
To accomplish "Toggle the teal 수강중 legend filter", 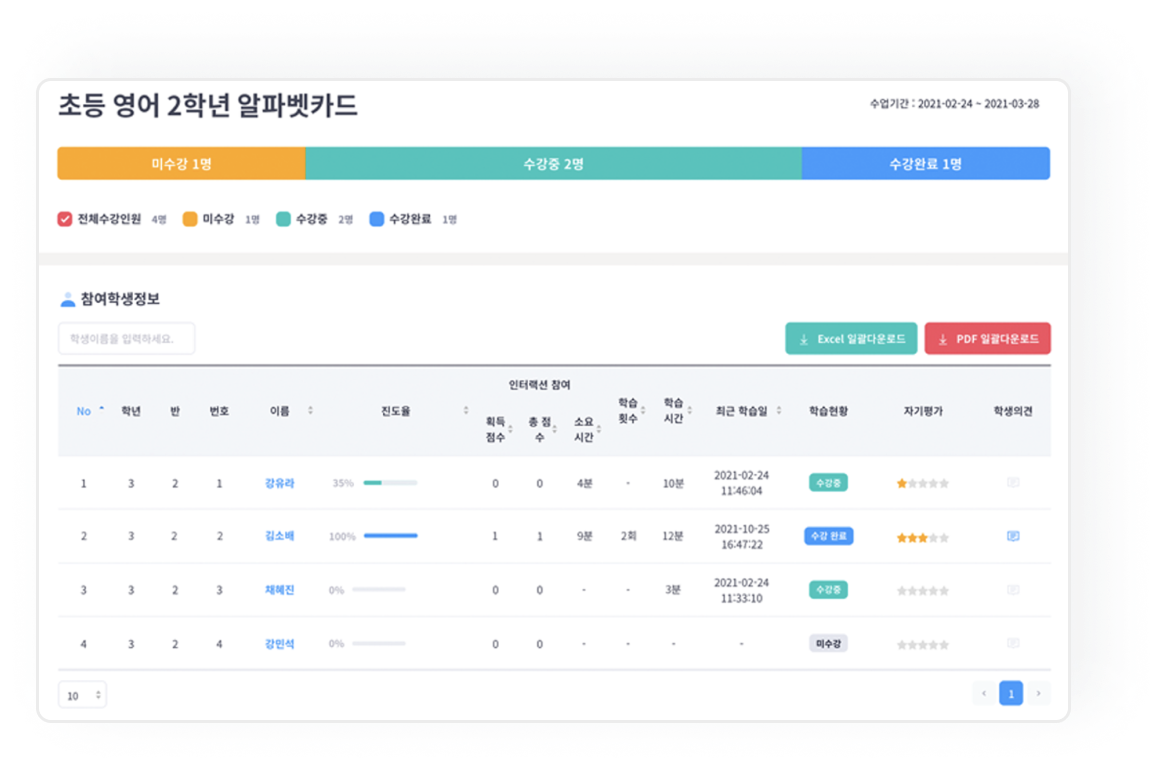I will 284,219.
